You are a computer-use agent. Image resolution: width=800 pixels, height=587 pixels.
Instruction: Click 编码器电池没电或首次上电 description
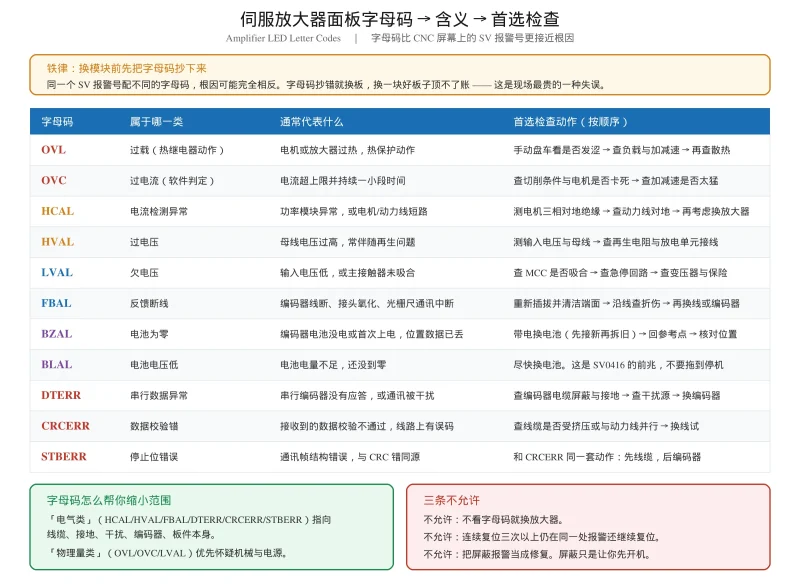coord(371,334)
